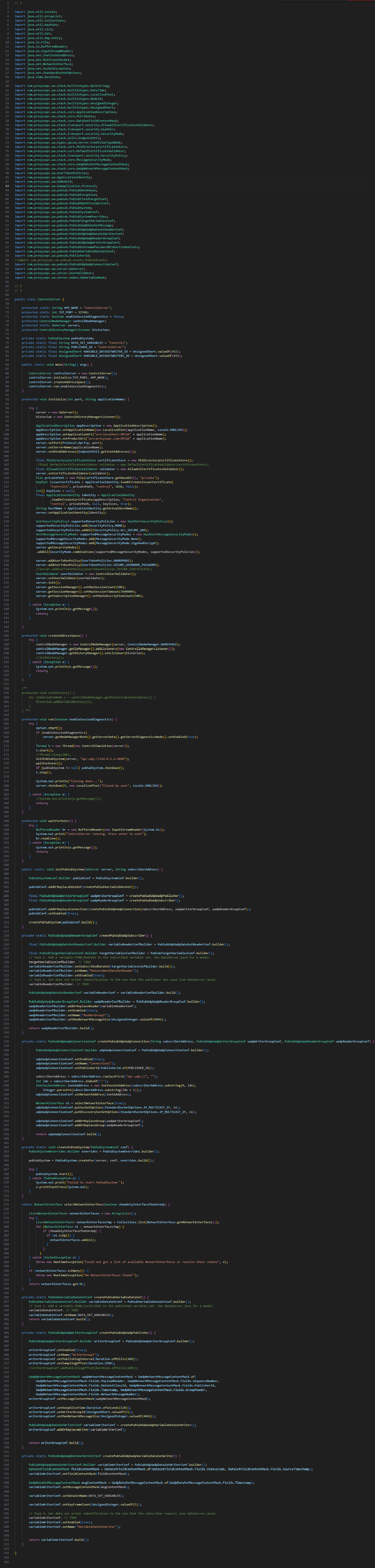Click the ByteString builtintypes import line

pyautogui.click(x=62, y=86)
